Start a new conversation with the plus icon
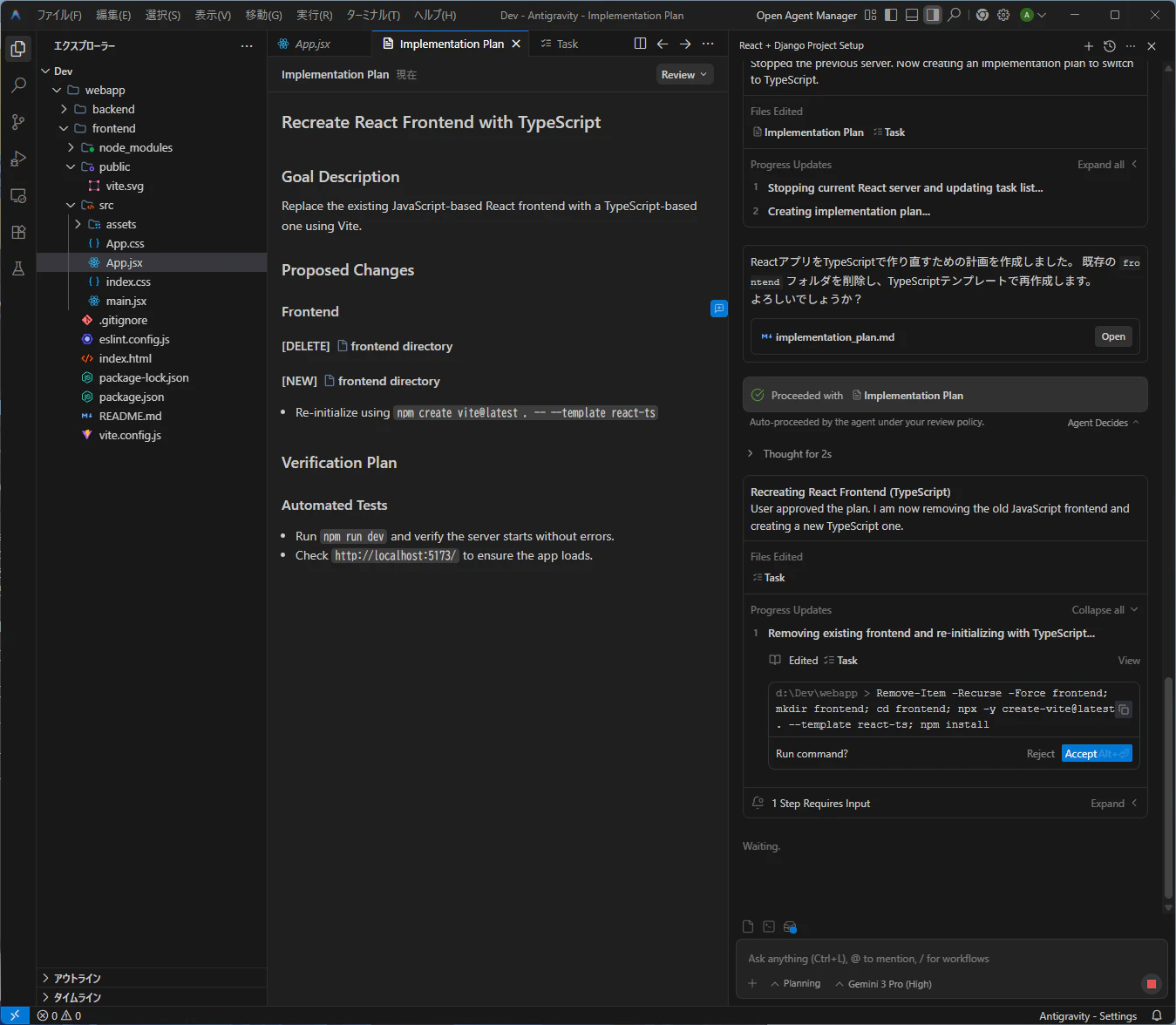The image size is (1176, 1025). click(x=1088, y=46)
